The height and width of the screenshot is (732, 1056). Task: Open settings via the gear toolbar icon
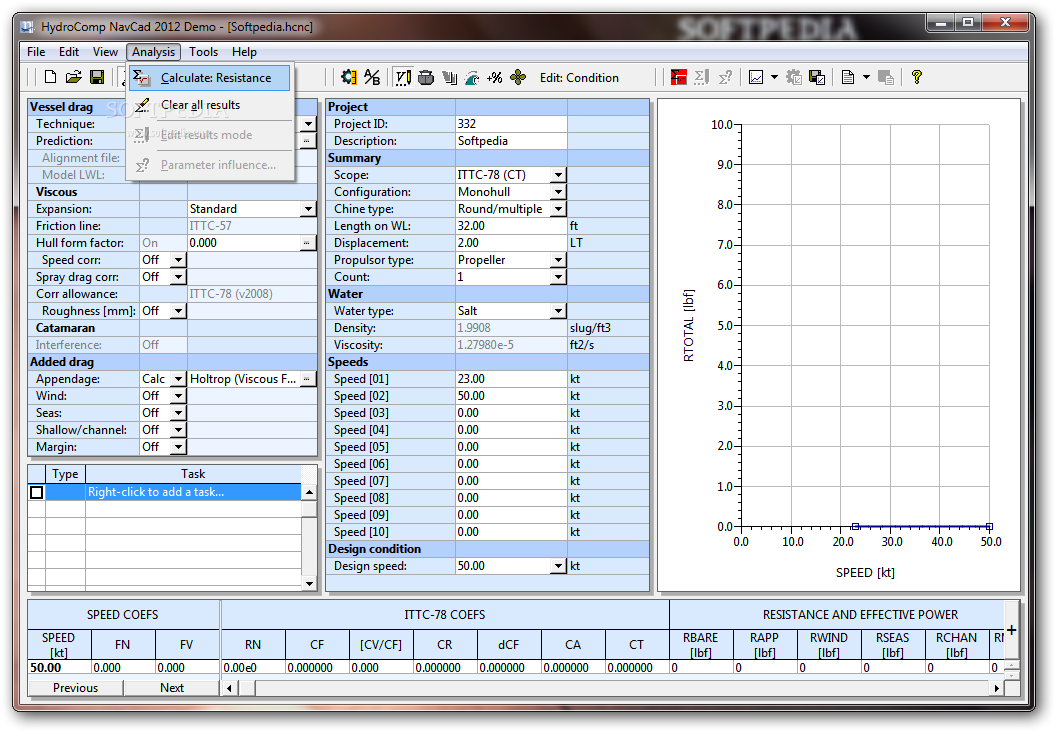coord(348,77)
